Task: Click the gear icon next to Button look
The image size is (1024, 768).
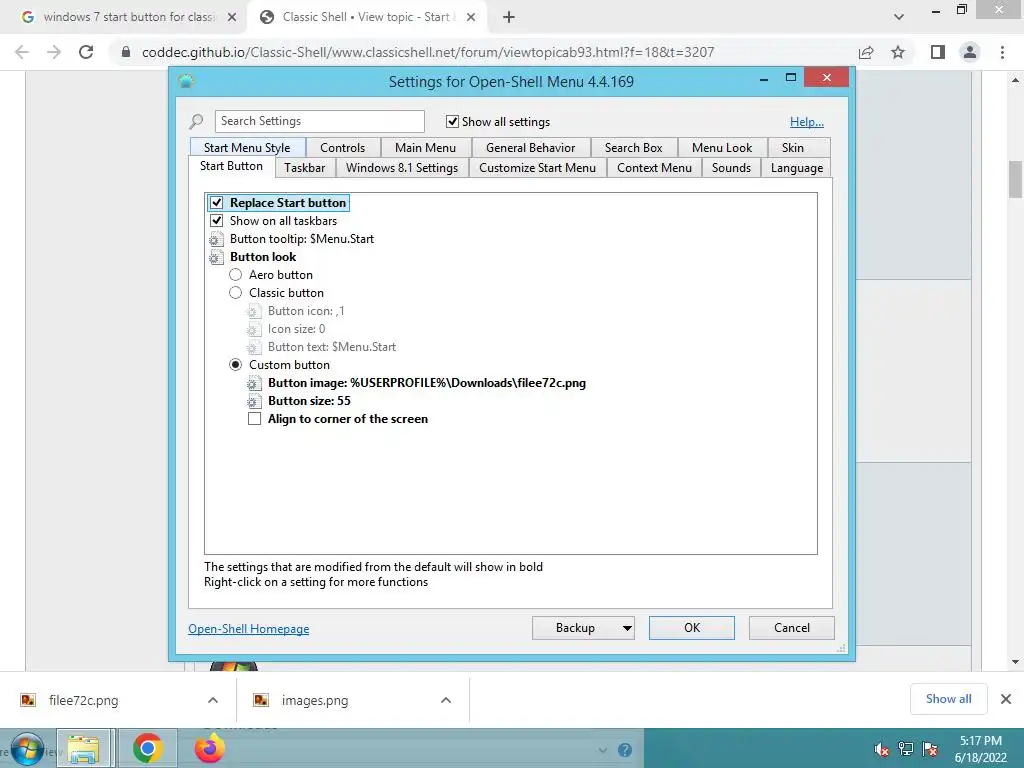Action: [x=216, y=257]
